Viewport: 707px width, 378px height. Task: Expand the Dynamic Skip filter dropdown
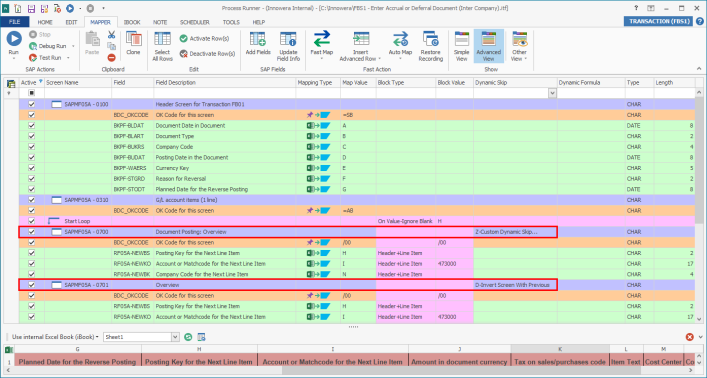[x=552, y=93]
